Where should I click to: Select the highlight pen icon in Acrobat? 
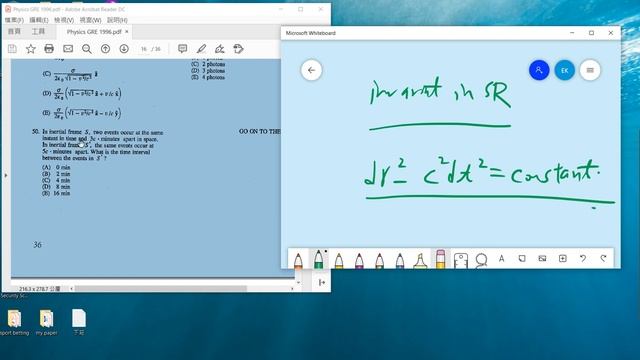coord(201,49)
